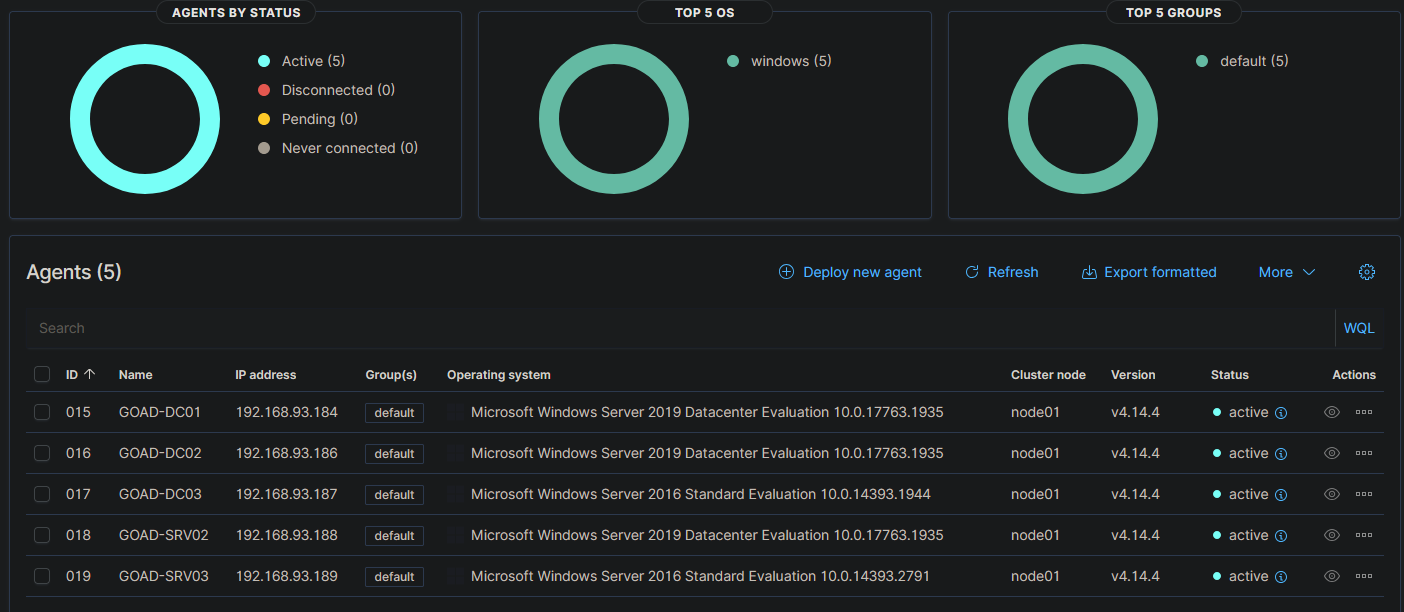Image resolution: width=1404 pixels, height=612 pixels.
Task: Click IP address 192.168.93.187
Action: [287, 494]
